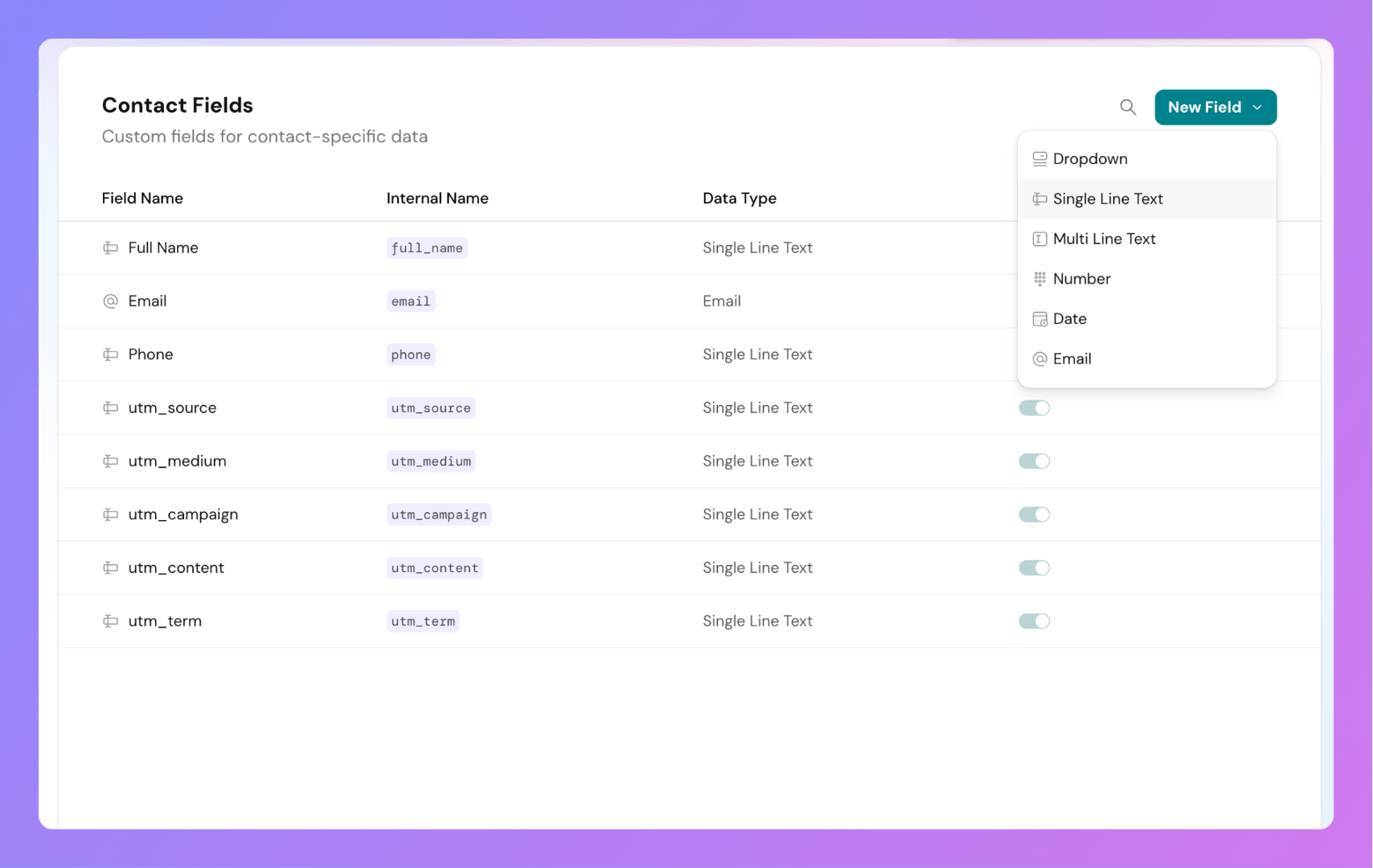Click the grid icon for Number option
The height and width of the screenshot is (868, 1373).
[x=1039, y=279]
